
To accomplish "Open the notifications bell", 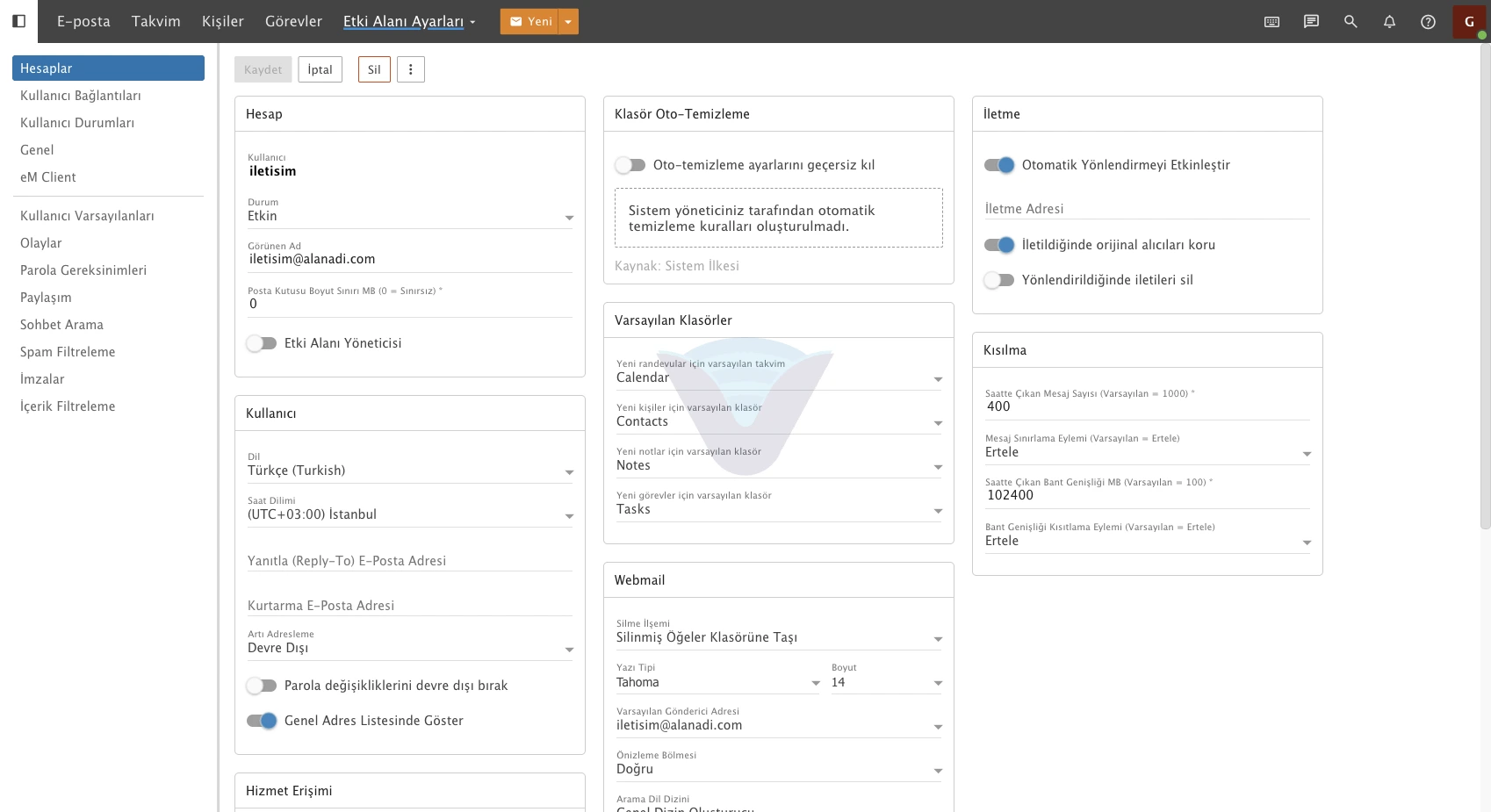I will (1389, 21).
